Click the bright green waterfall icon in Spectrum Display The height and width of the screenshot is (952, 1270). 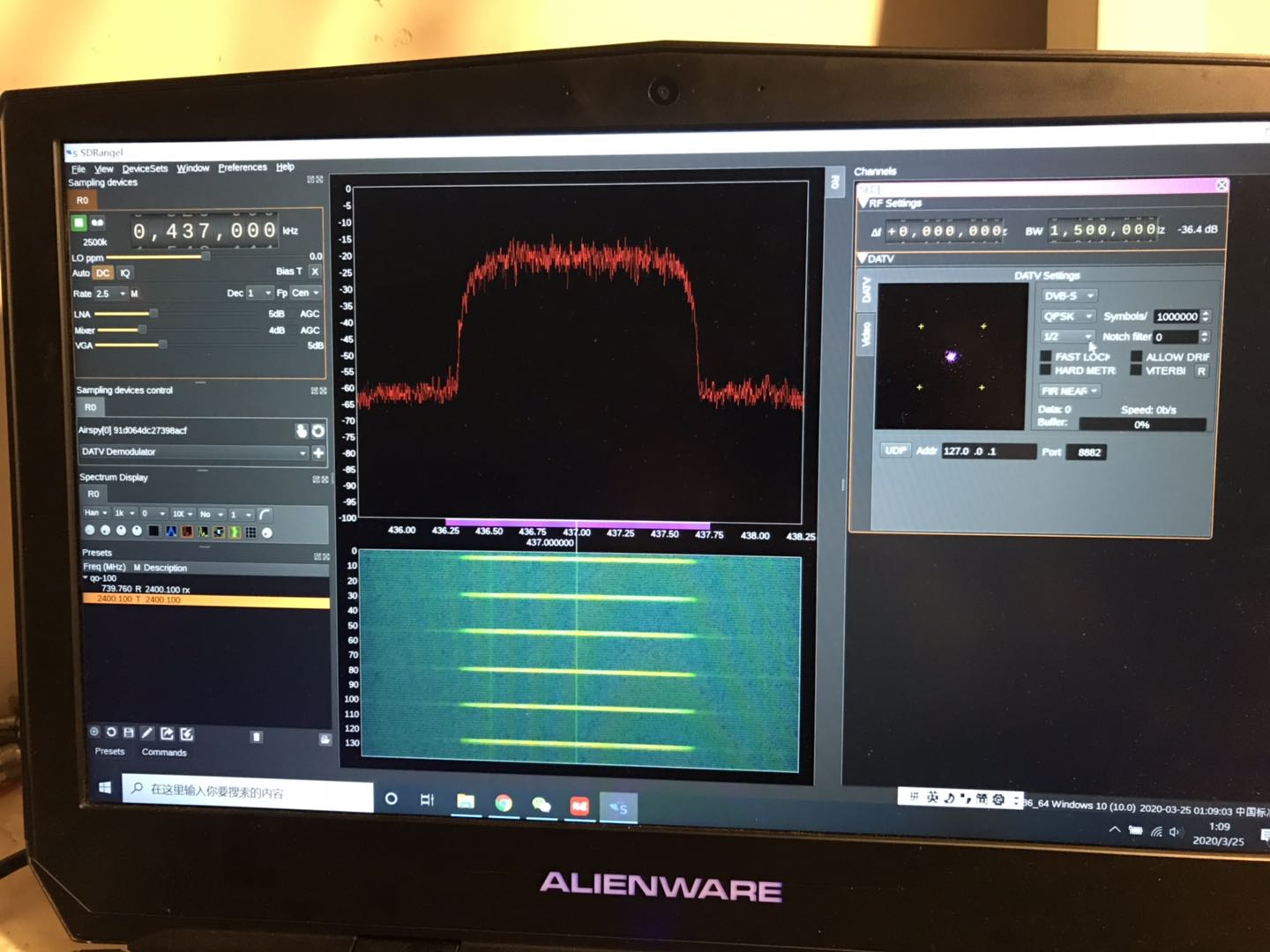coord(235,532)
